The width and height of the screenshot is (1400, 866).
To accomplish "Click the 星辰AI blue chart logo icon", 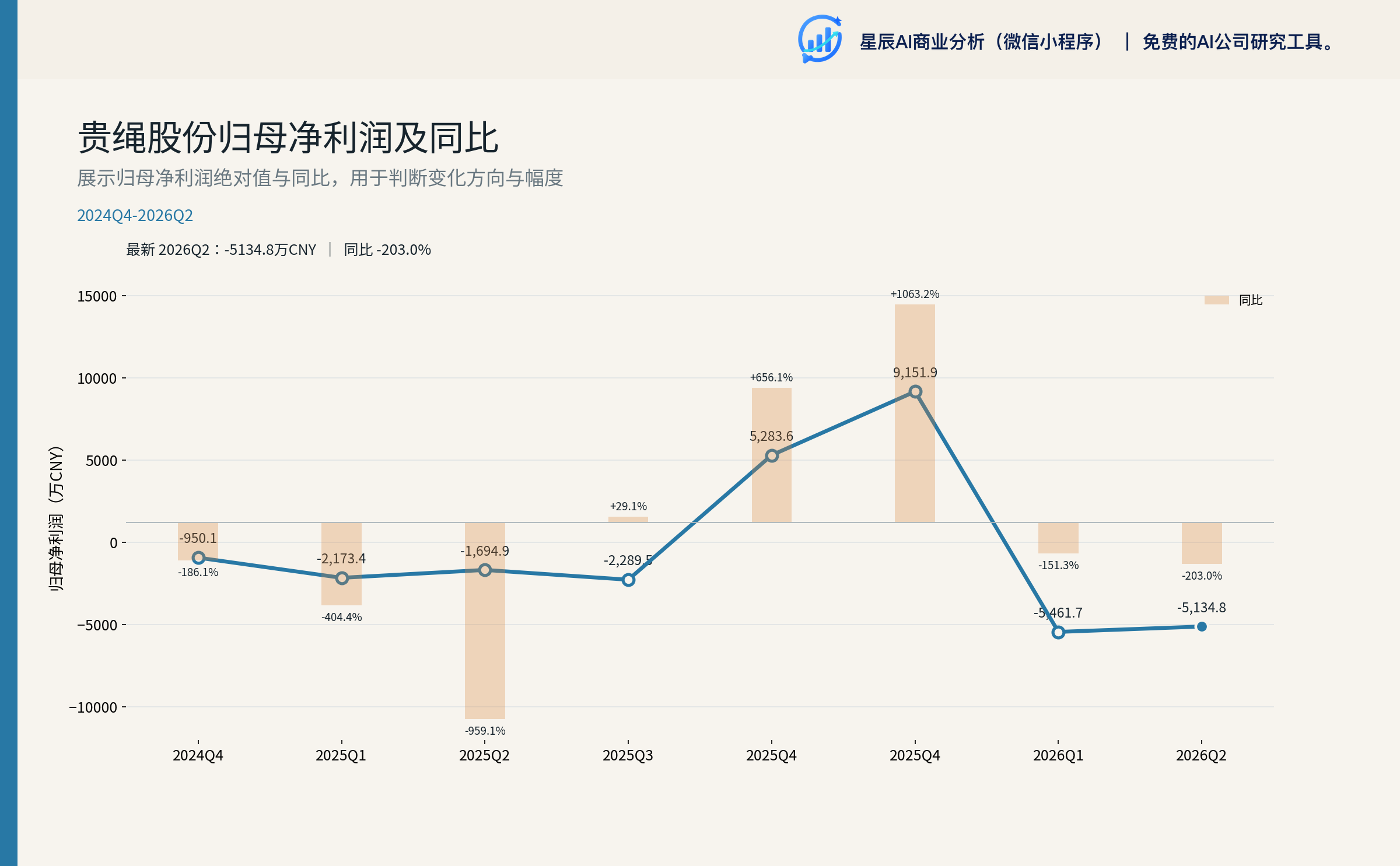I will pos(820,39).
